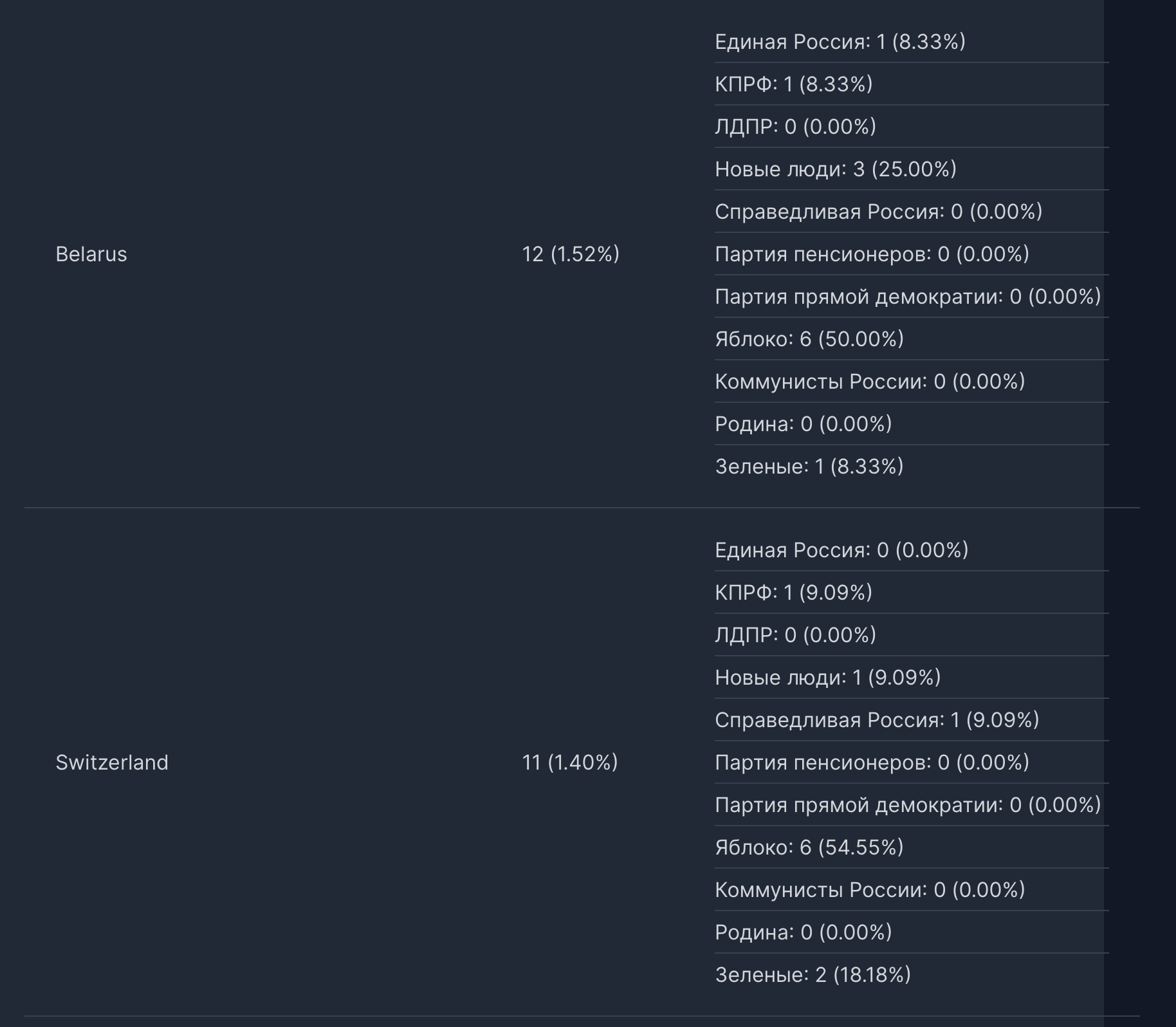Image resolution: width=1176 pixels, height=1027 pixels.
Task: Select the Belarus country cell
Action: tap(91, 254)
